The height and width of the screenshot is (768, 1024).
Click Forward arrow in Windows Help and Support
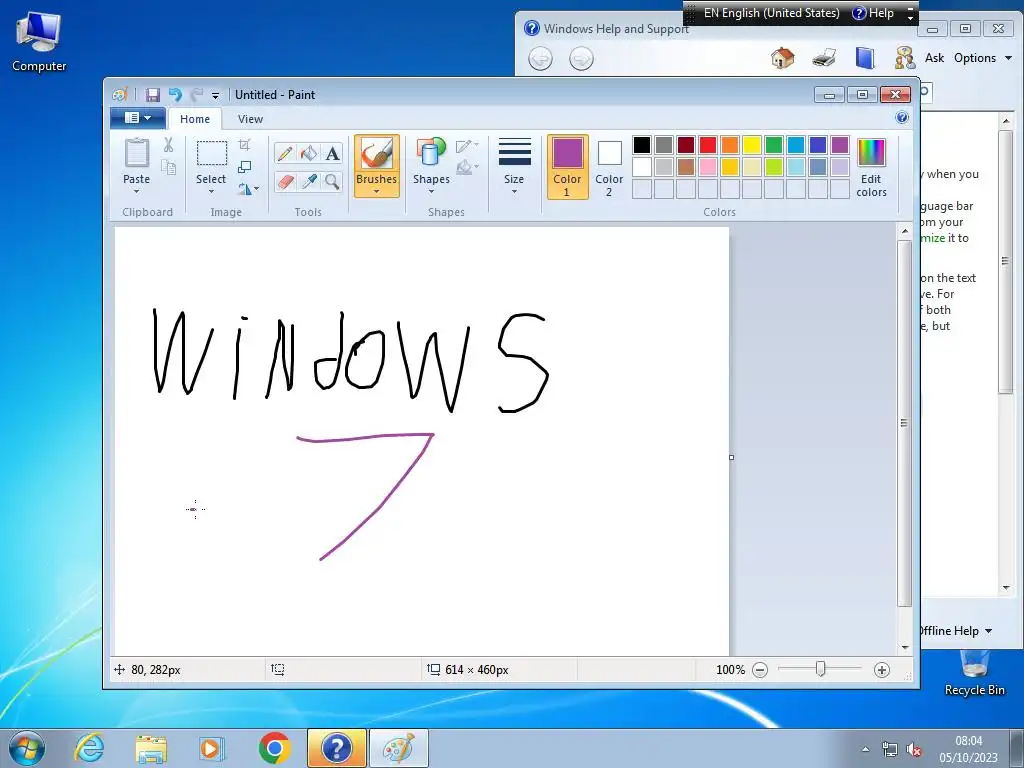[581, 59]
